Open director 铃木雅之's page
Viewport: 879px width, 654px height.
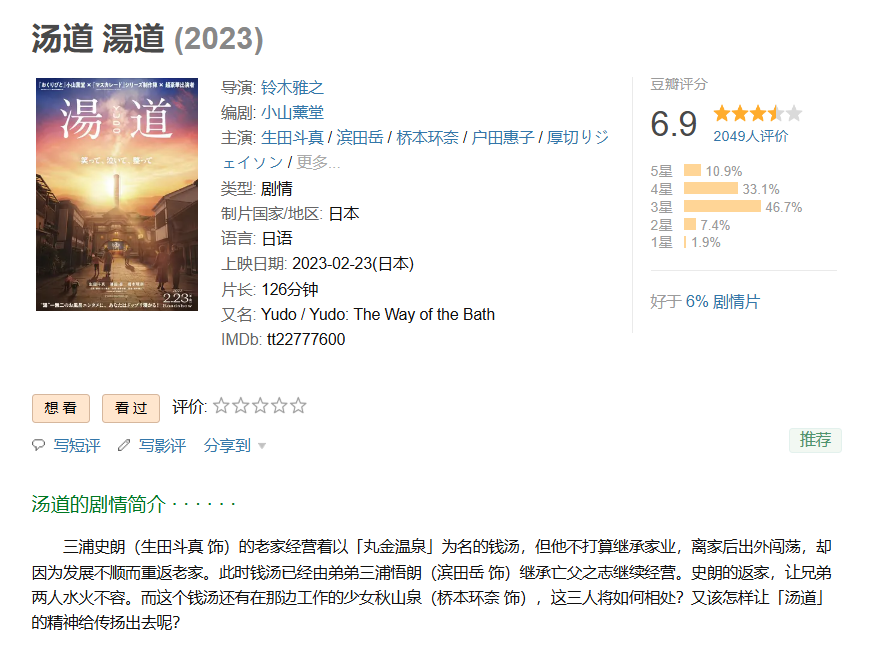click(293, 87)
